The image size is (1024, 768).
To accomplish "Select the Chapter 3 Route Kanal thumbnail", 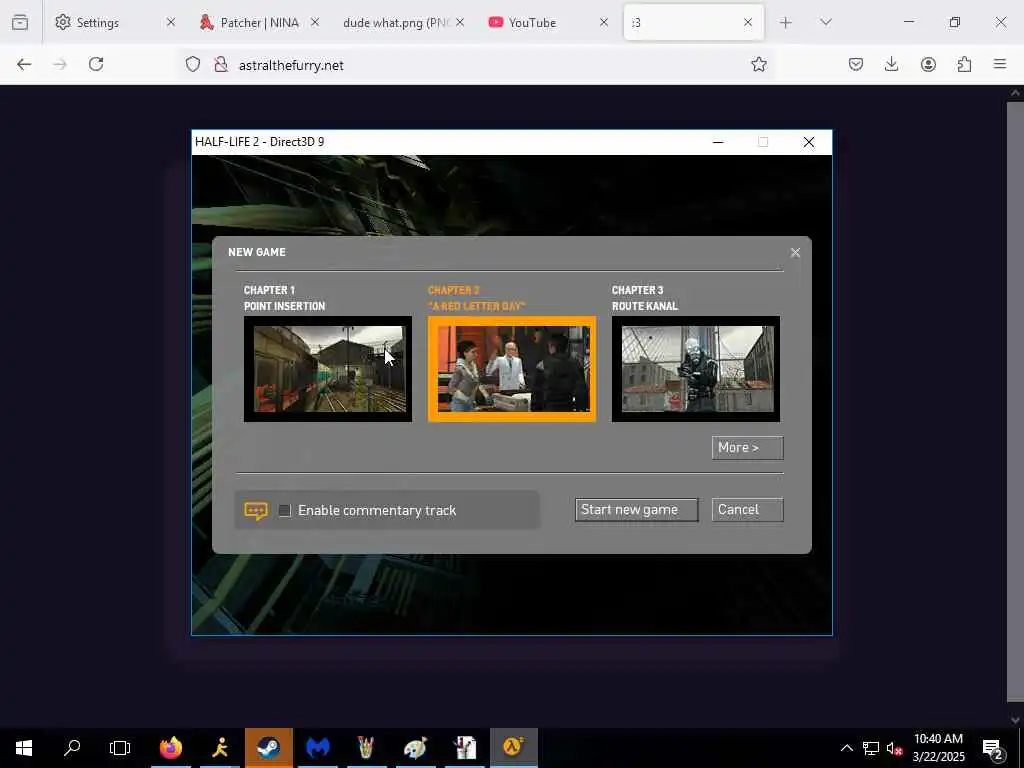I will pyautogui.click(x=696, y=369).
